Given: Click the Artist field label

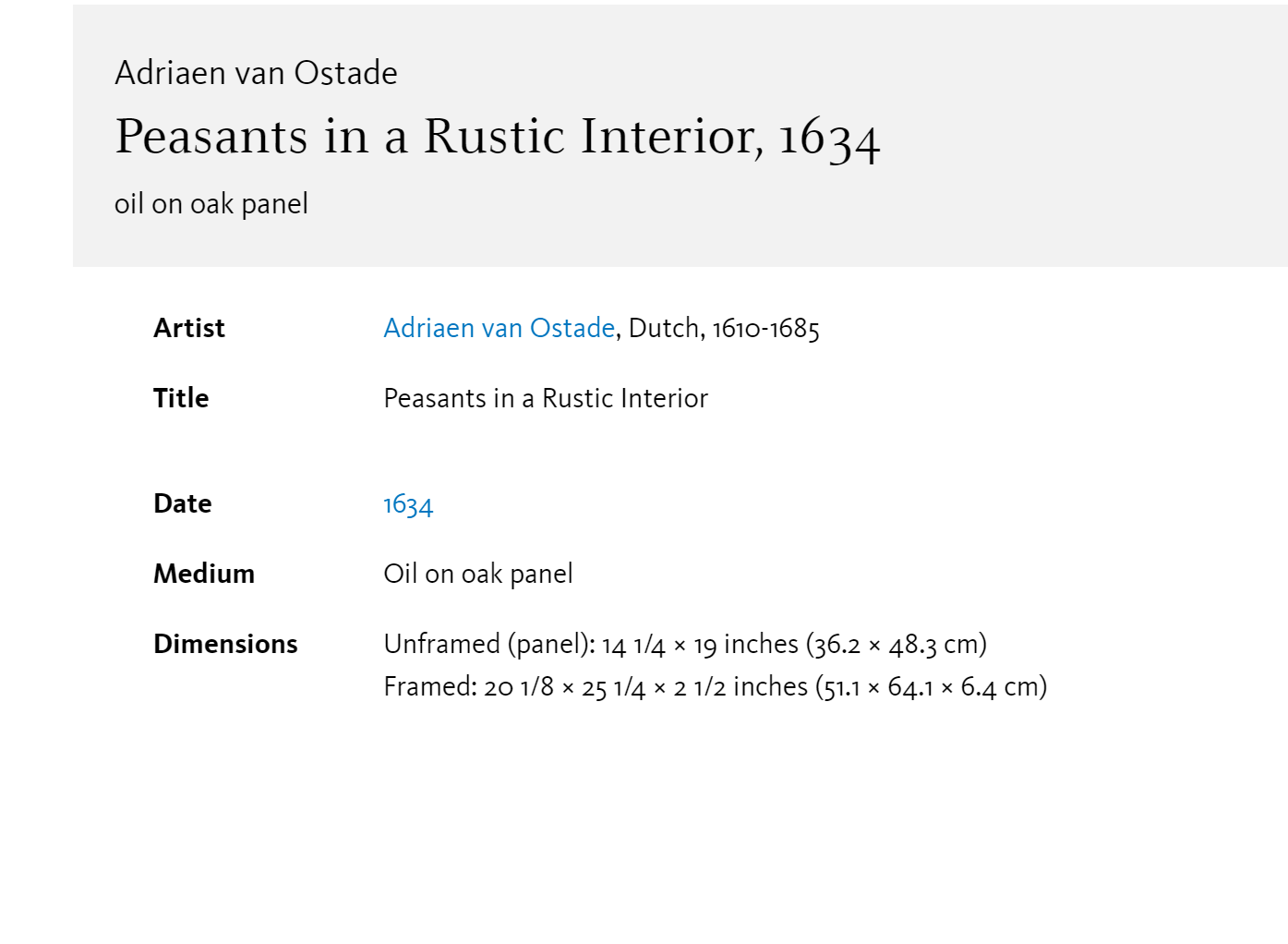Looking at the screenshot, I should pyautogui.click(x=189, y=328).
